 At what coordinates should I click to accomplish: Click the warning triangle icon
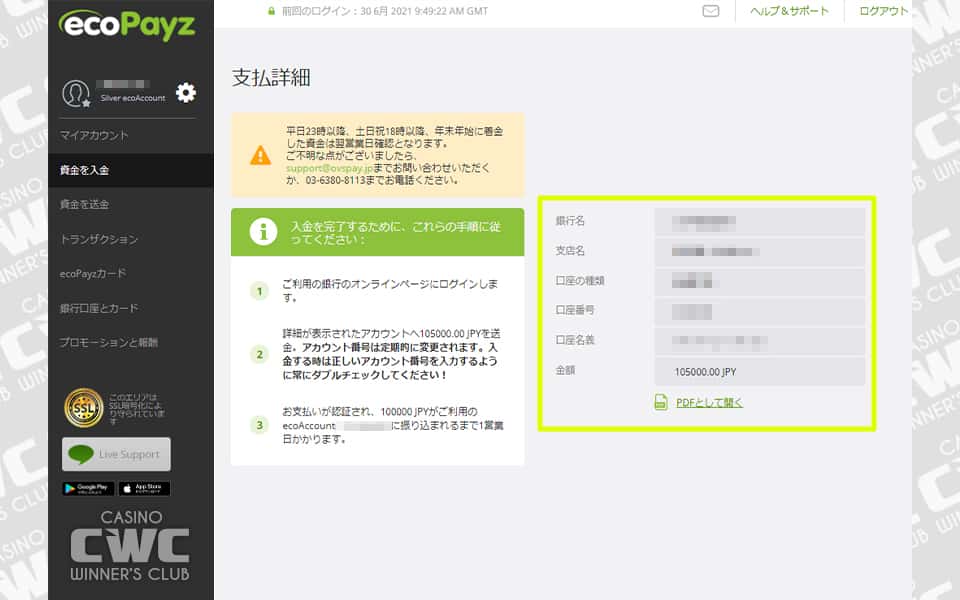260,156
